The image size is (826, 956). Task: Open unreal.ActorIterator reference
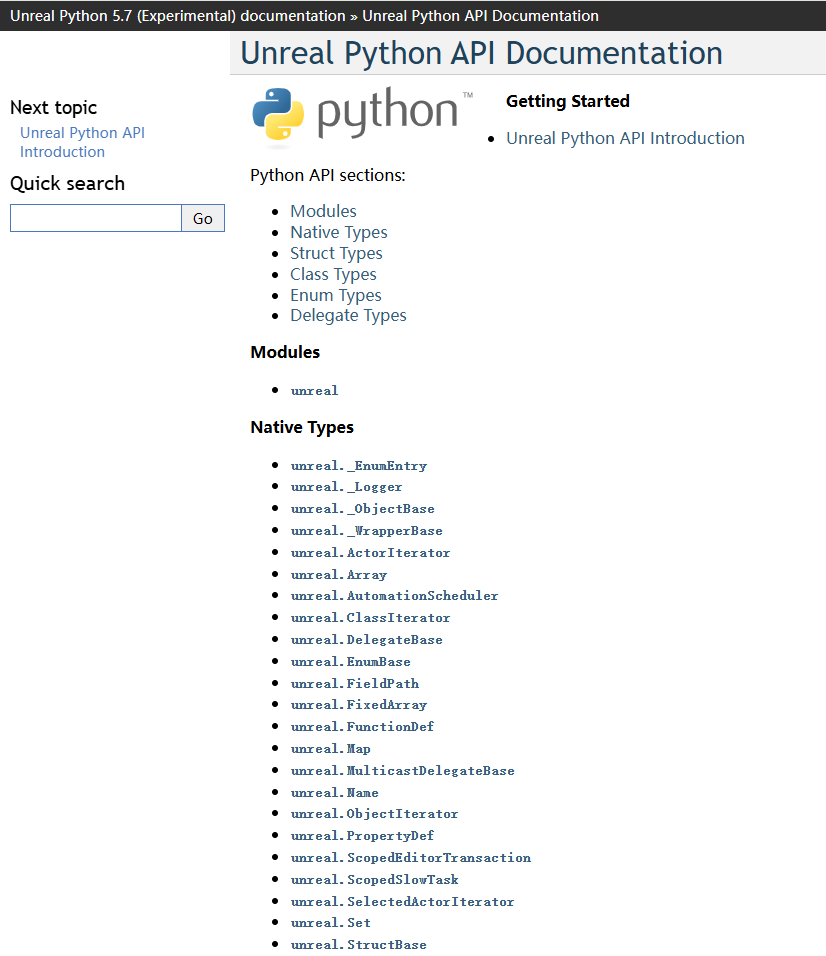370,553
